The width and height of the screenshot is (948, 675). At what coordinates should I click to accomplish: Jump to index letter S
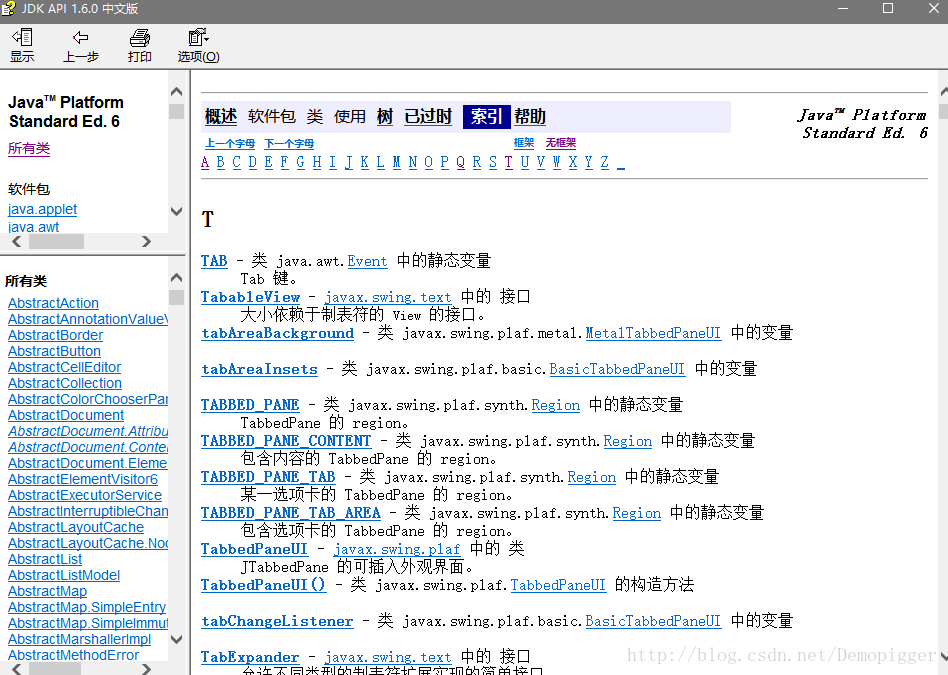[x=493, y=162]
